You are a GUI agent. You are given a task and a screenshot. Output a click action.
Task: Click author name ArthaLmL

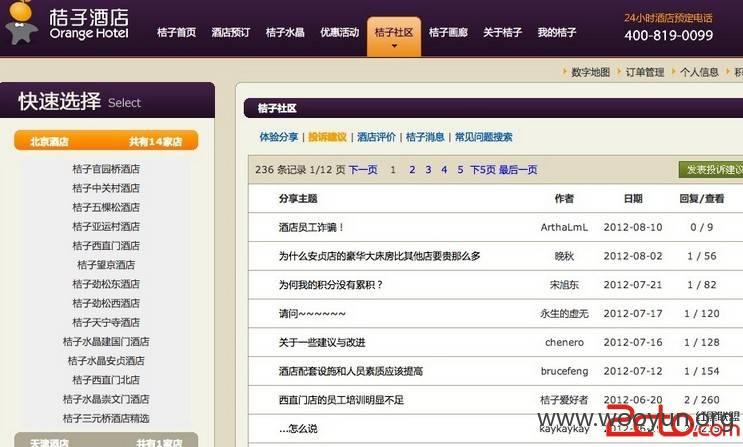coord(564,227)
